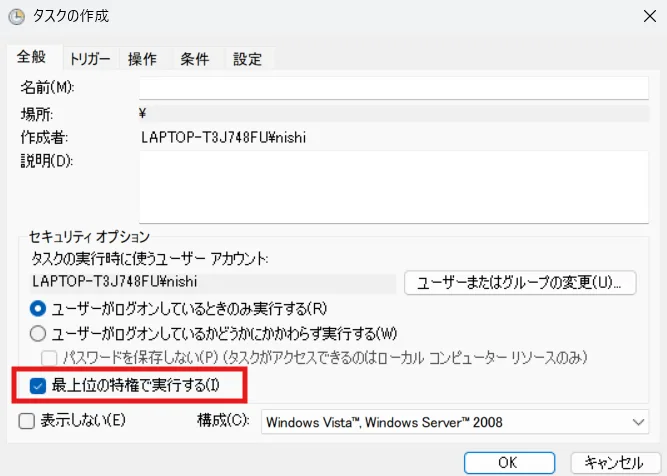The width and height of the screenshot is (667, 476).
Task: Go to the 操作 tab
Action: 142,59
